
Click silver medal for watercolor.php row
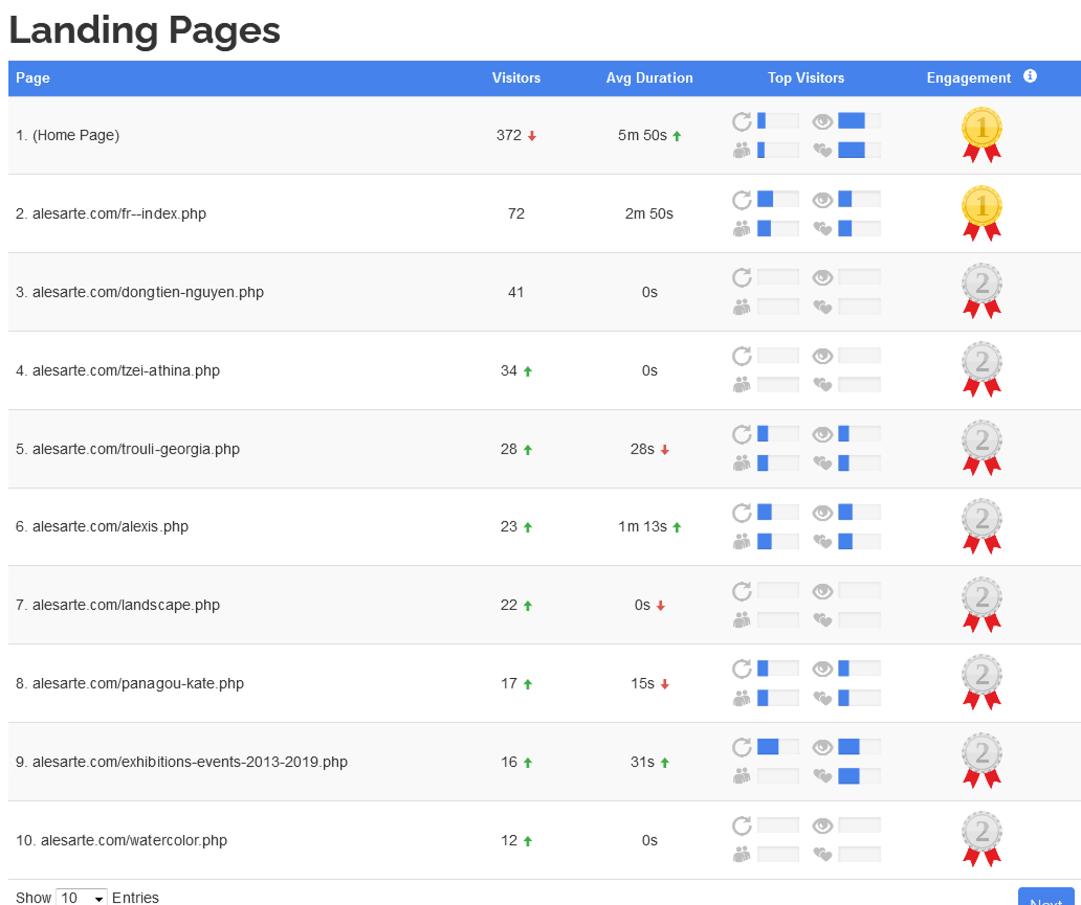[982, 840]
